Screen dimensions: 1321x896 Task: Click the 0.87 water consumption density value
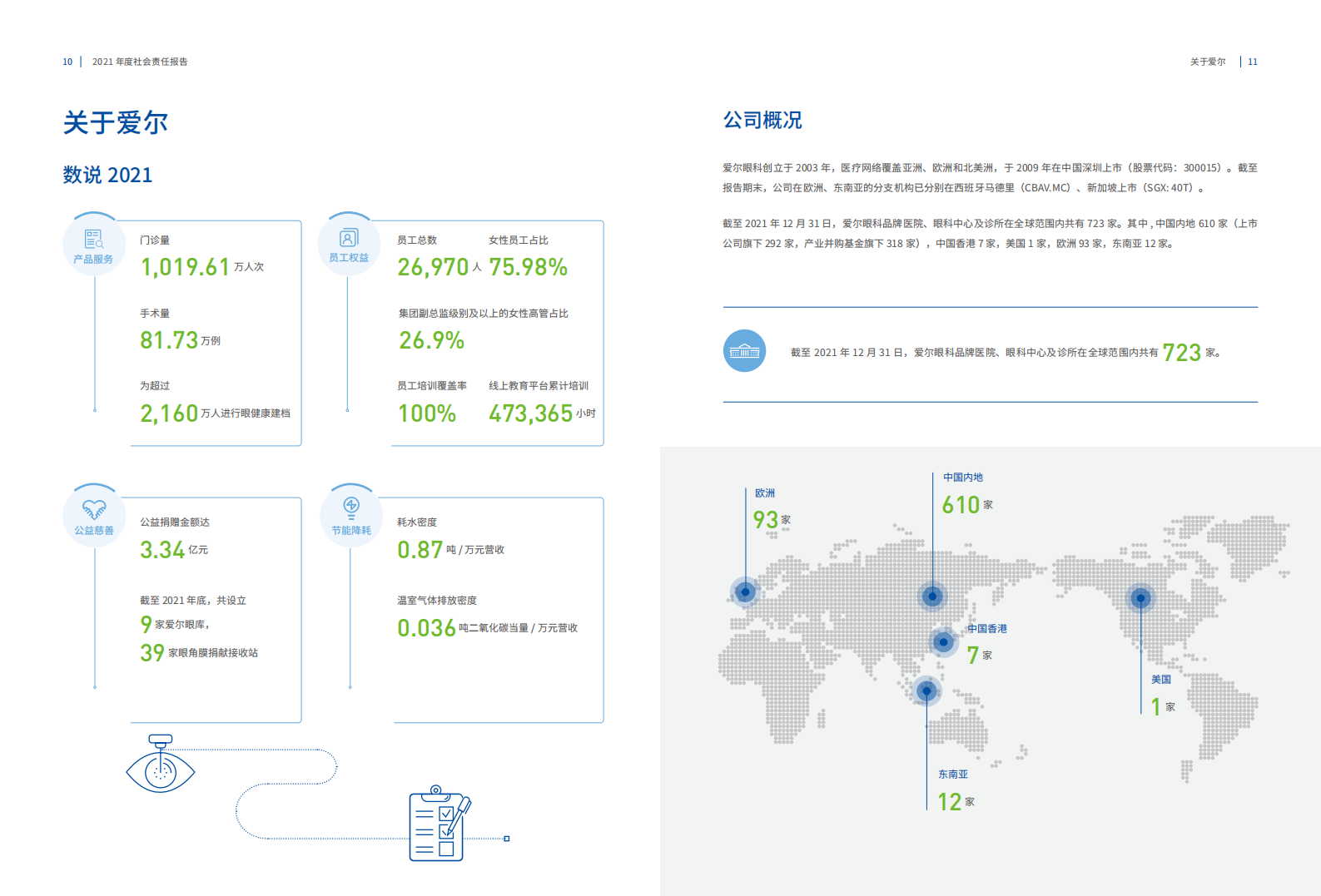420,550
